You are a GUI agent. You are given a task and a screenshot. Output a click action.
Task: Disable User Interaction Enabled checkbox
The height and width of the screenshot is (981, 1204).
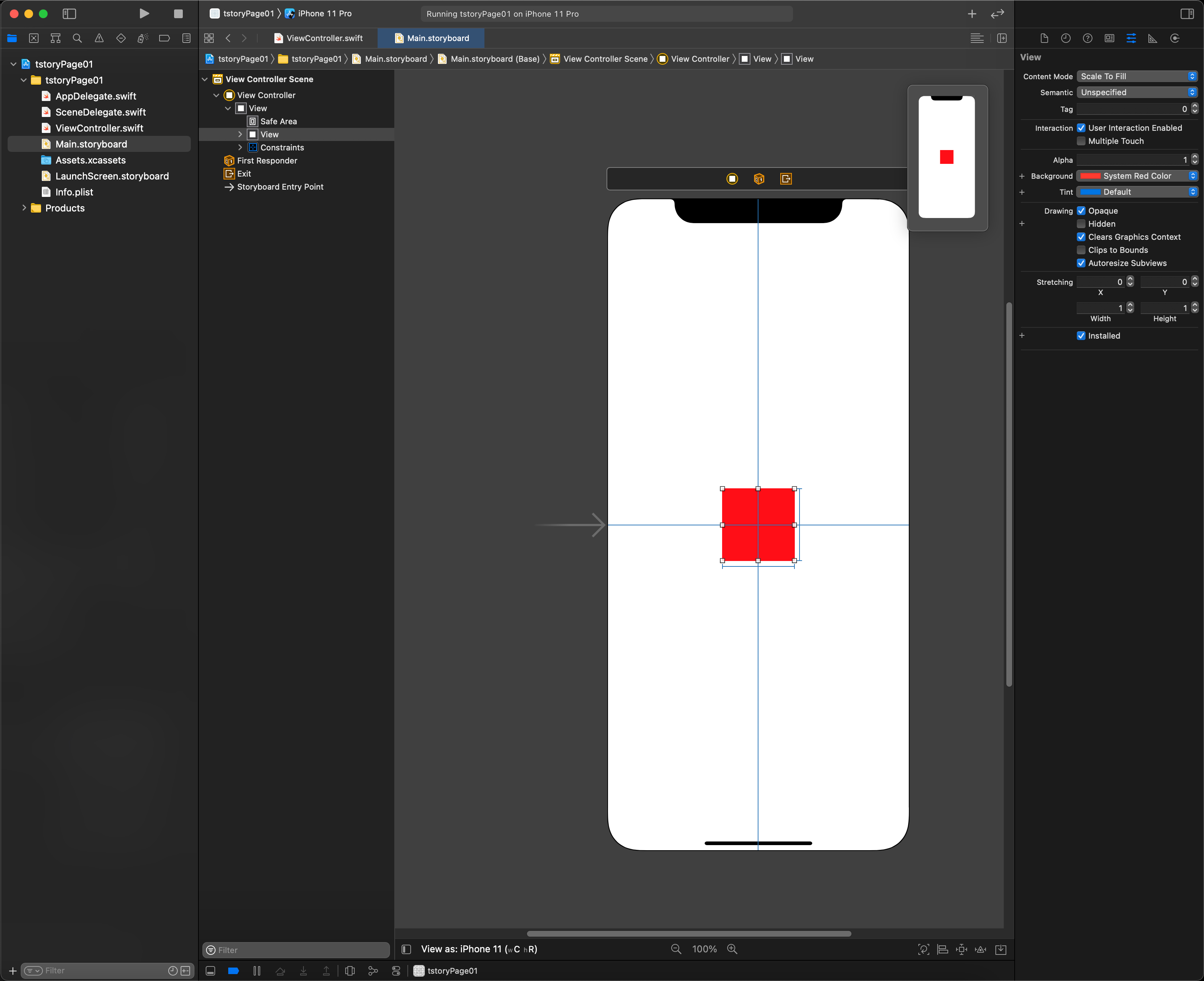point(1081,128)
